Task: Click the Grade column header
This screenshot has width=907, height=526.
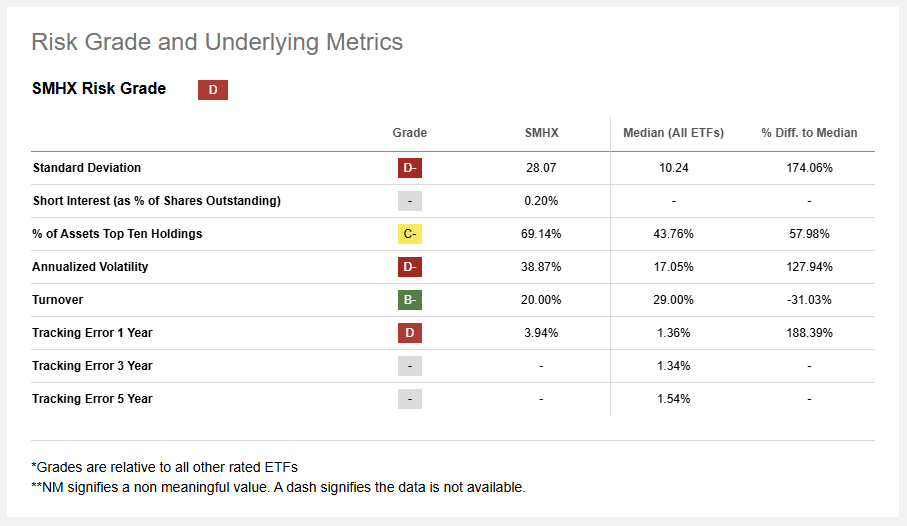Action: click(x=409, y=133)
